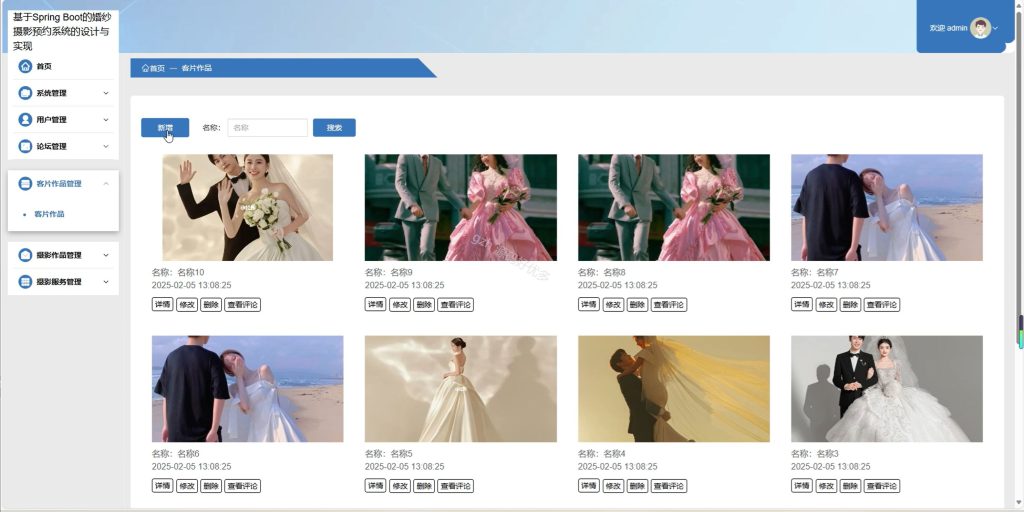Click the home icon beside 首页 in sidebar
1024x512 pixels.
click(x=25, y=66)
